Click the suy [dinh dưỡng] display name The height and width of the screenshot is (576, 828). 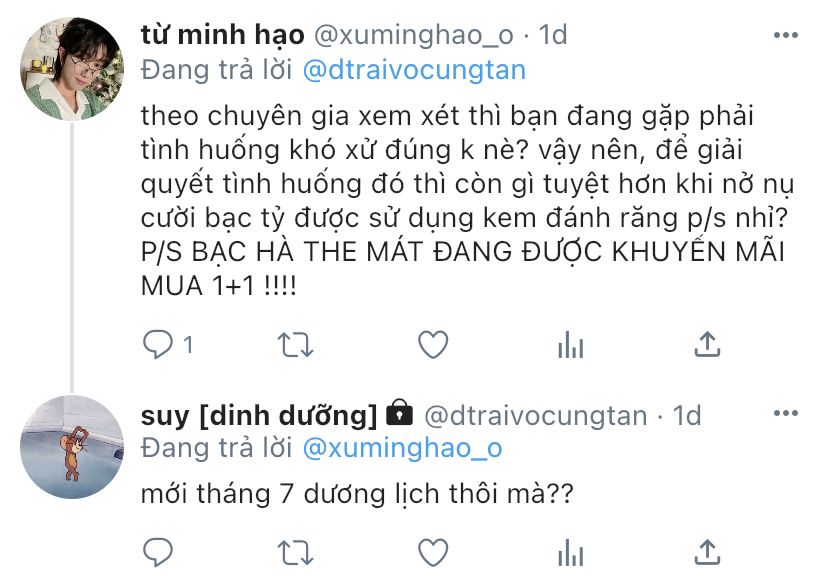pyautogui.click(x=259, y=416)
